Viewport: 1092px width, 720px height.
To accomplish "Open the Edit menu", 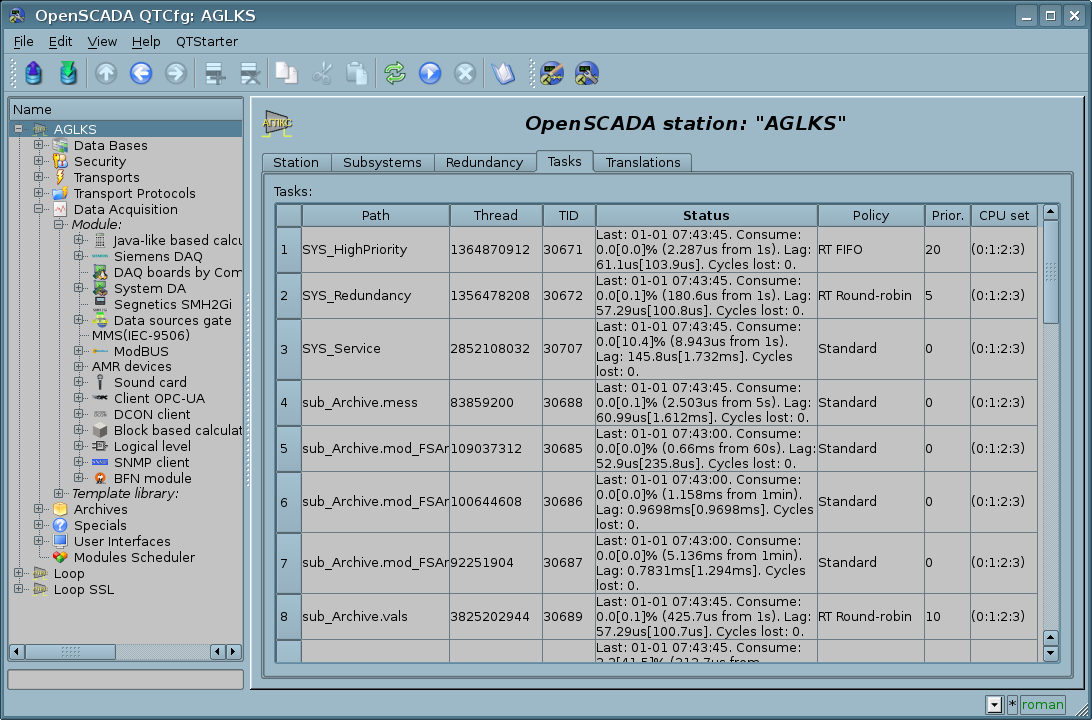I will click(60, 42).
